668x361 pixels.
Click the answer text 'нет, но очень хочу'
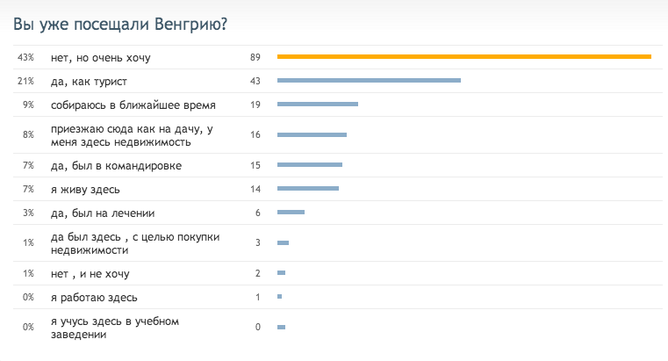[101, 58]
